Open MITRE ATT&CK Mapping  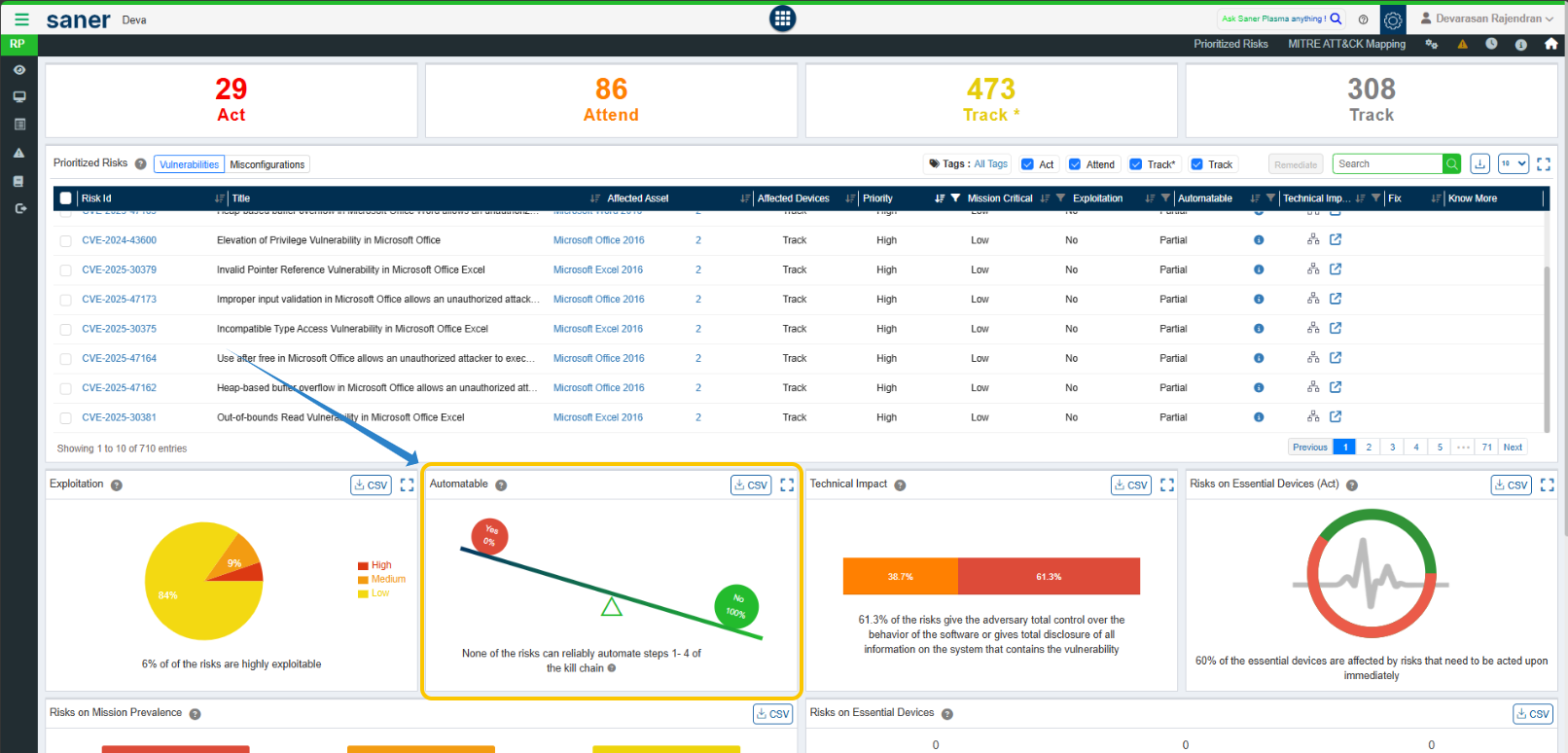coord(1346,44)
